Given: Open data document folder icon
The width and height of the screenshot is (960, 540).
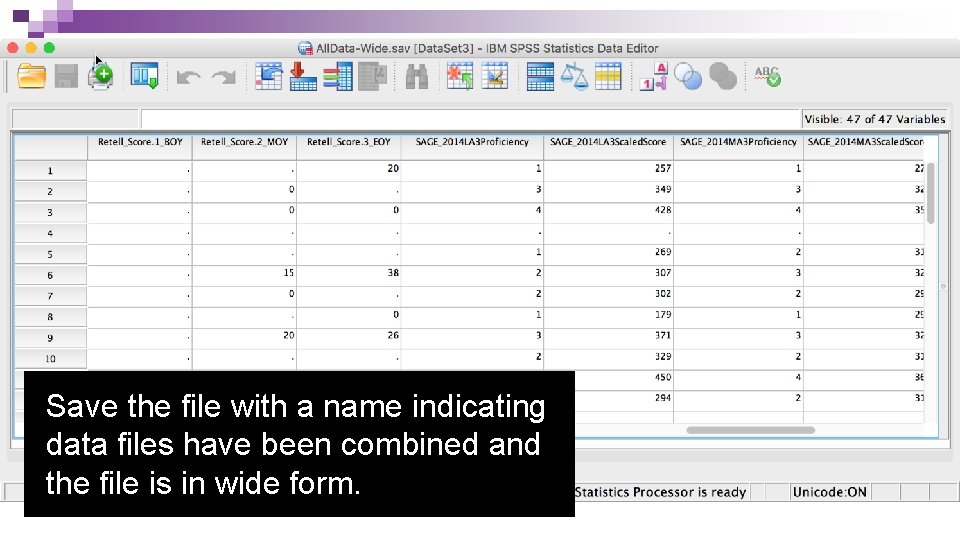Looking at the screenshot, I should point(31,77).
